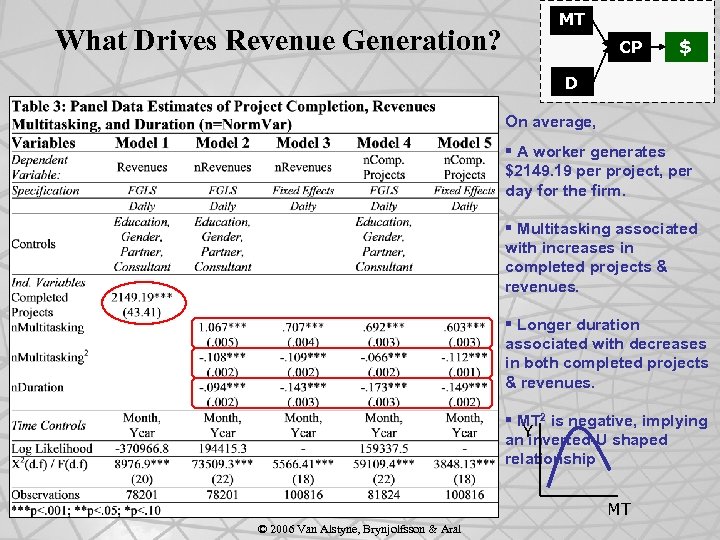Viewport: 720px width, 540px height.
Task: Click the standard error (43.41)
Action: [142, 312]
